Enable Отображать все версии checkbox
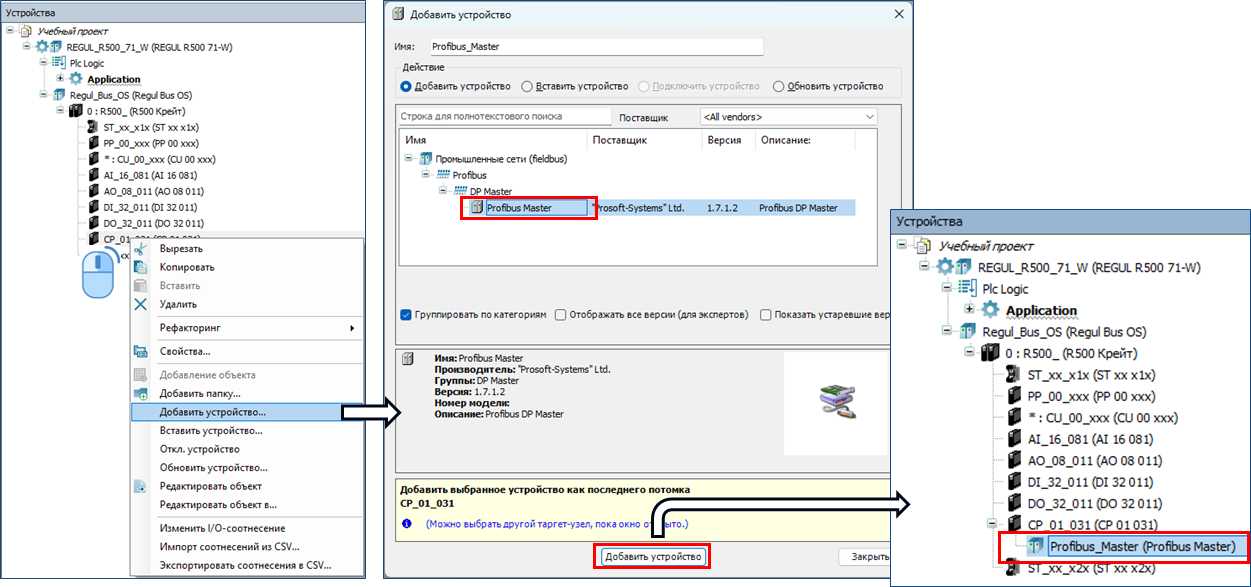1251x587 pixels. 561,314
